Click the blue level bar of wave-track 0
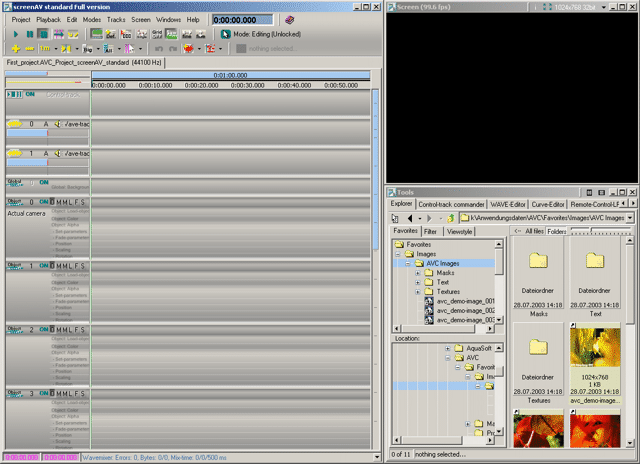 coord(27,133)
